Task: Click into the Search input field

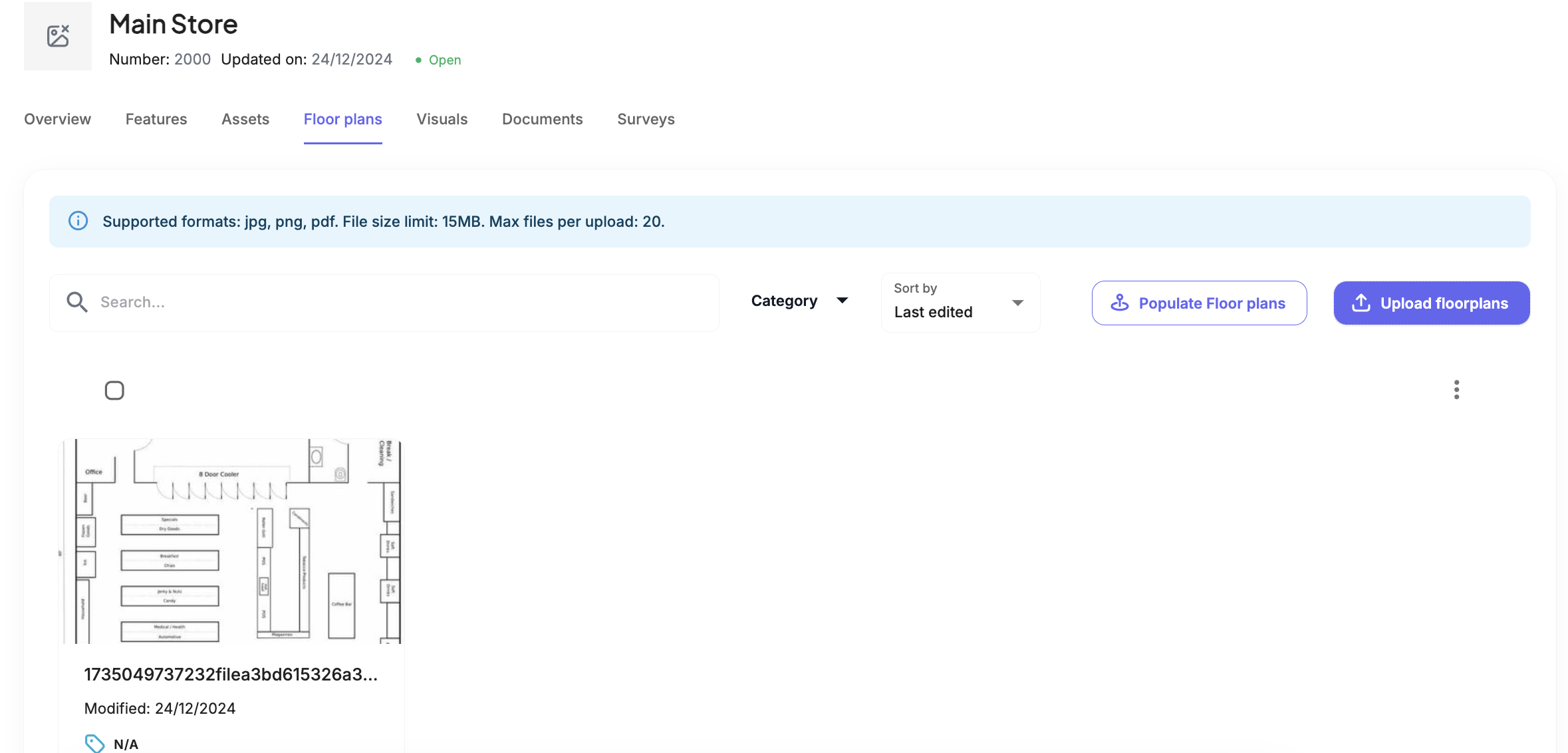Action: point(399,303)
